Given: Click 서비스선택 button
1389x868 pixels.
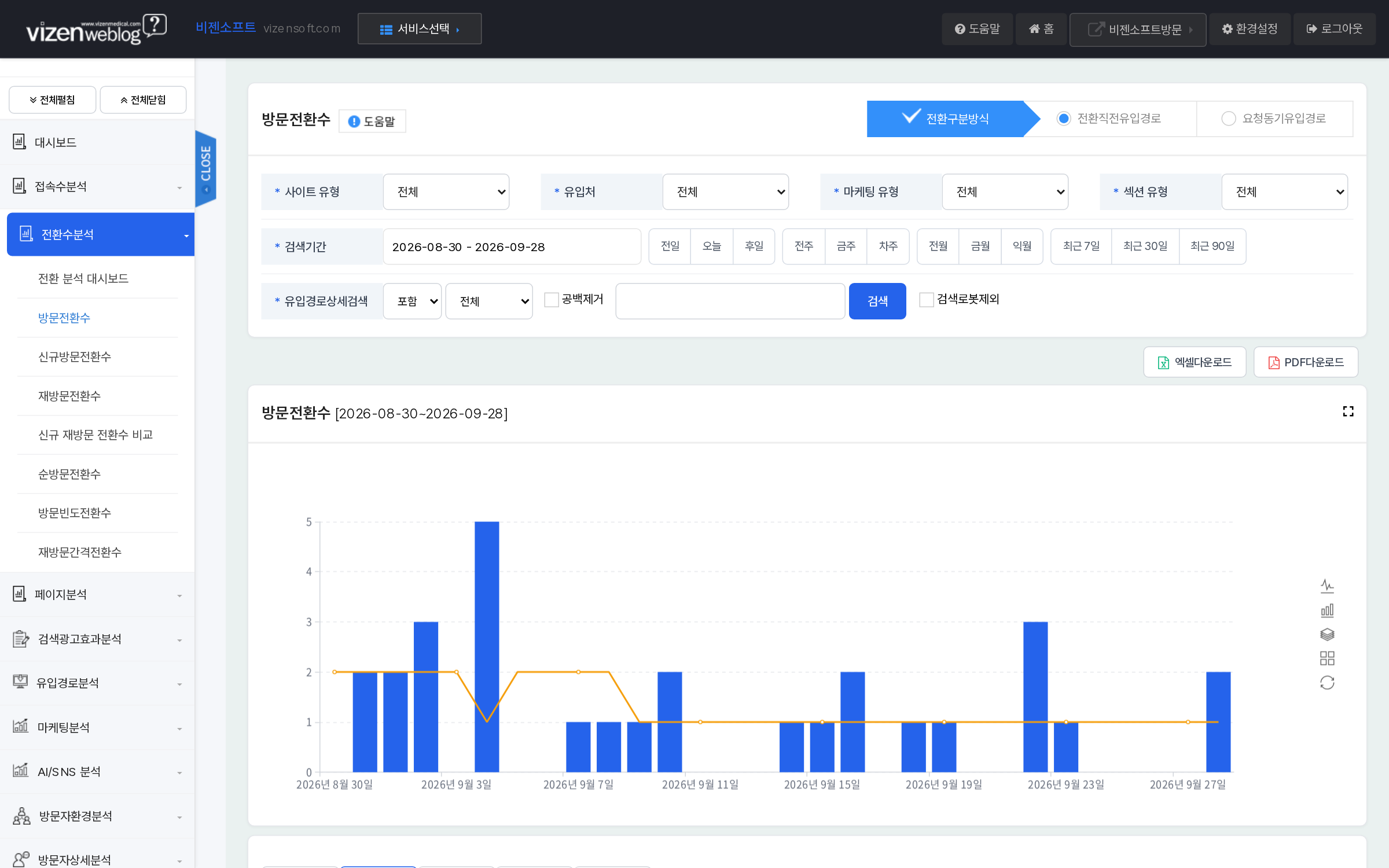Looking at the screenshot, I should click(420, 29).
